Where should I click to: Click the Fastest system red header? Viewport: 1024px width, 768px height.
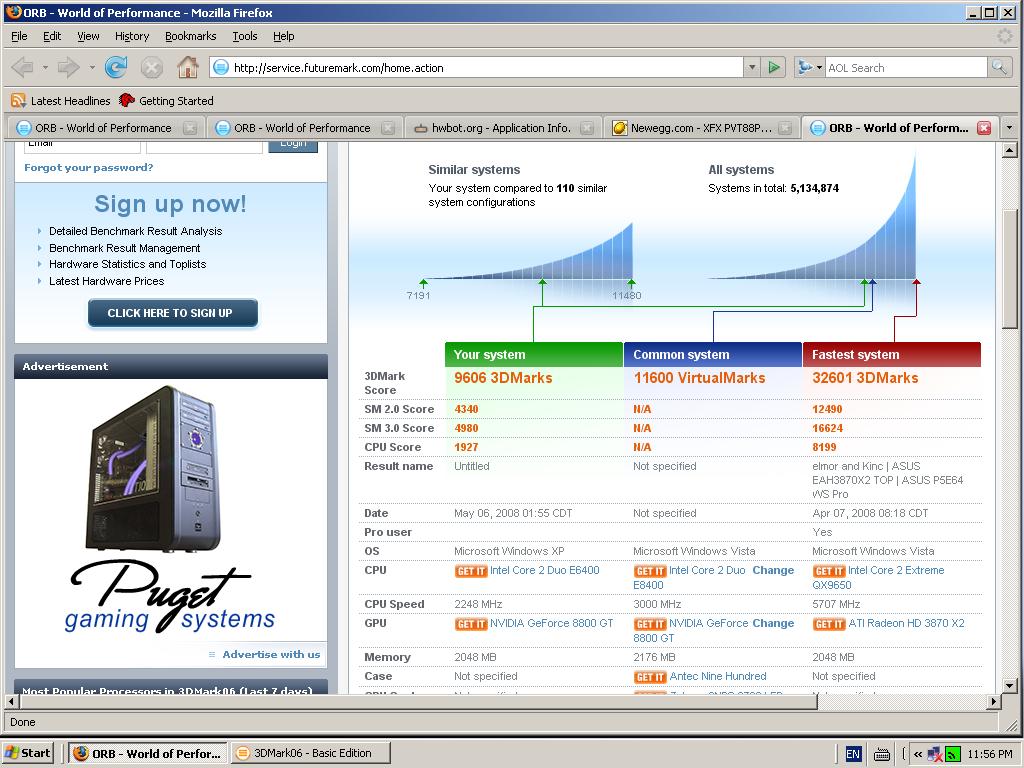[x=892, y=355]
